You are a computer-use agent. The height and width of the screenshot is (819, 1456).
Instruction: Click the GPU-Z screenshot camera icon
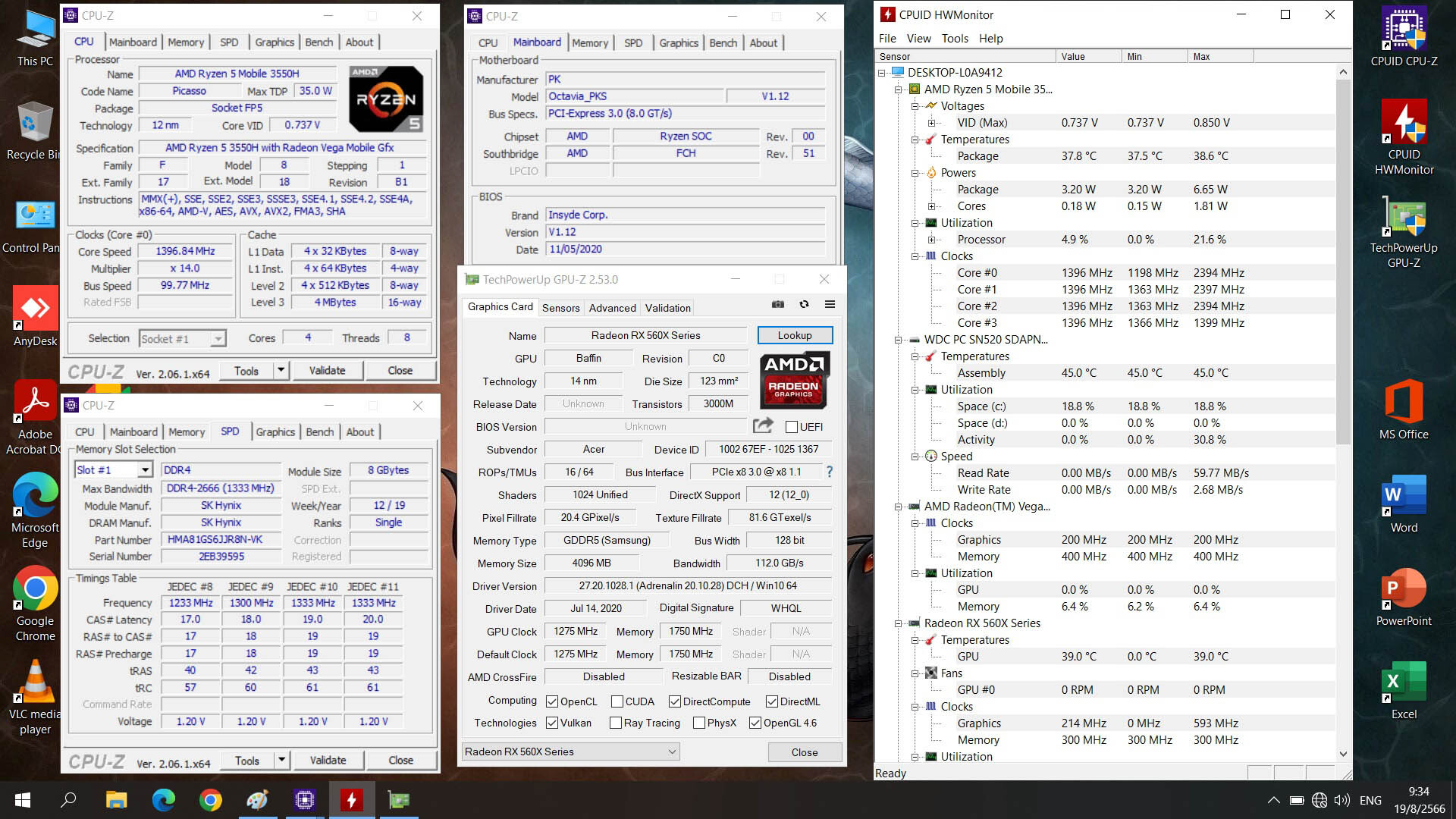[778, 305]
